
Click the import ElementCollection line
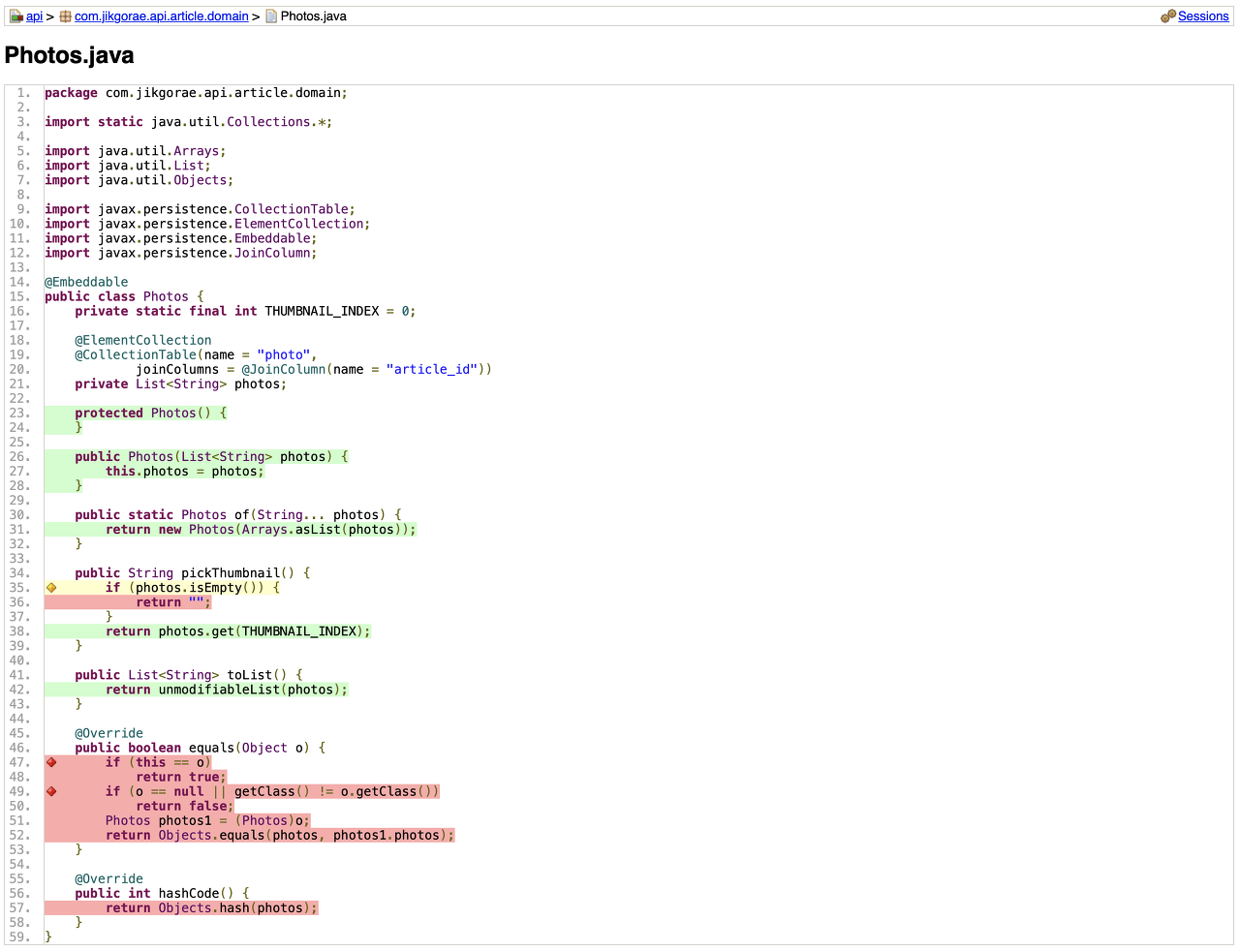(207, 224)
